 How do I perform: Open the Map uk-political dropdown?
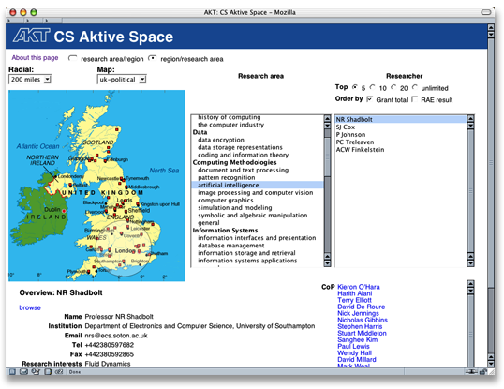[122, 79]
